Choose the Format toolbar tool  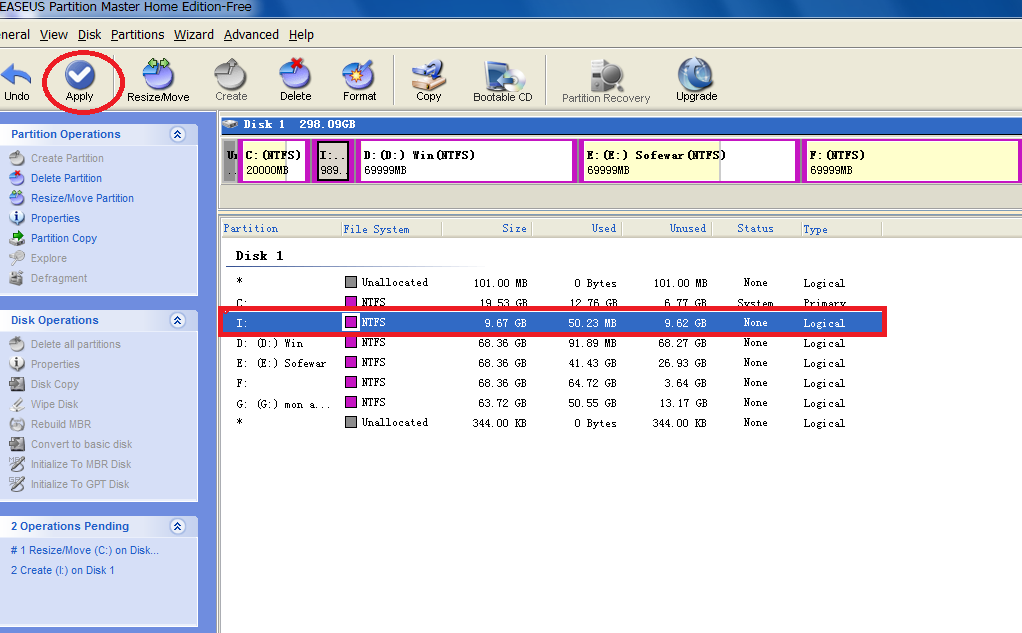[x=359, y=81]
